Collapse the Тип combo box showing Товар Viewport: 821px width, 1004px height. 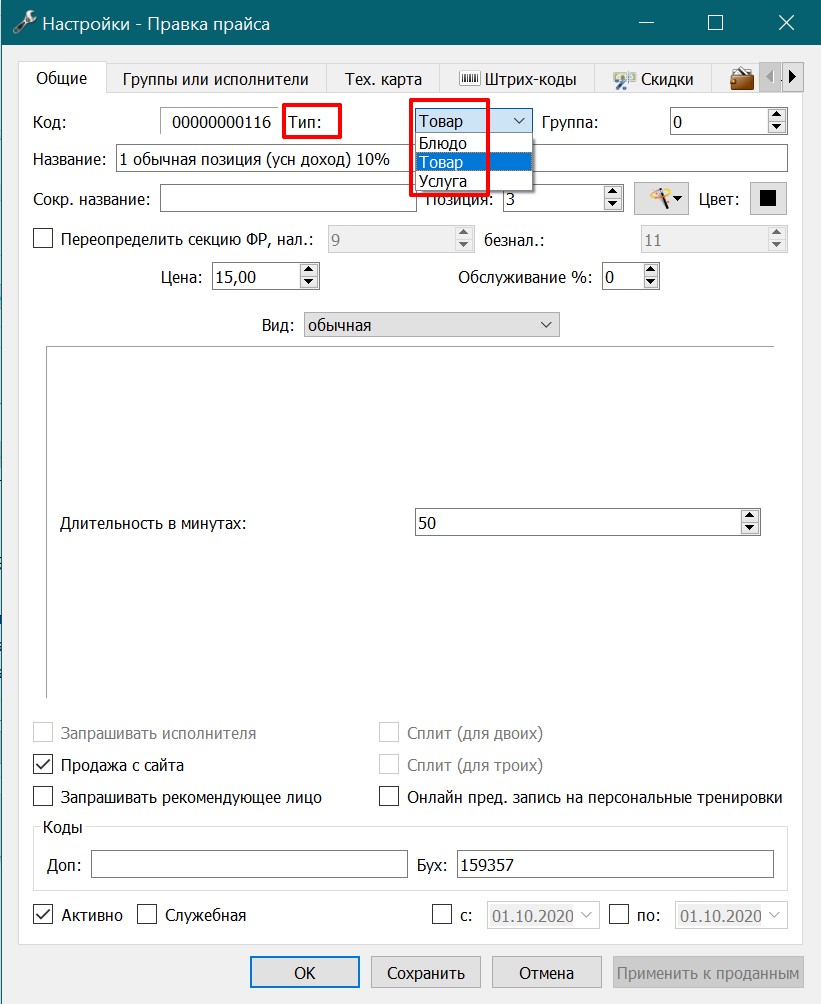click(474, 120)
